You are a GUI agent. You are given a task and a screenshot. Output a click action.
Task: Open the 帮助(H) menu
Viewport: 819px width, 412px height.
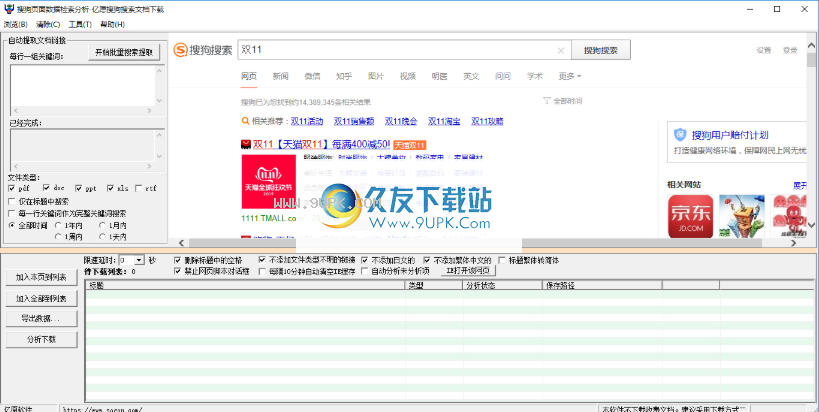[112, 25]
